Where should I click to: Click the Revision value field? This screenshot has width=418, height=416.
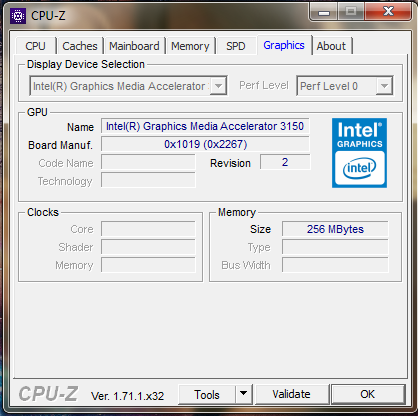[x=285, y=162]
